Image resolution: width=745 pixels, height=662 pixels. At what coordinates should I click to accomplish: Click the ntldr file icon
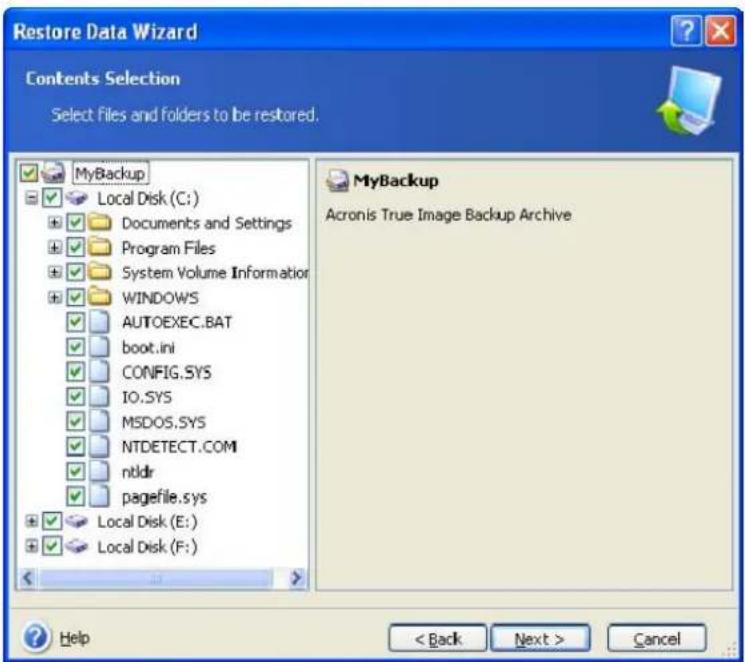point(99,471)
